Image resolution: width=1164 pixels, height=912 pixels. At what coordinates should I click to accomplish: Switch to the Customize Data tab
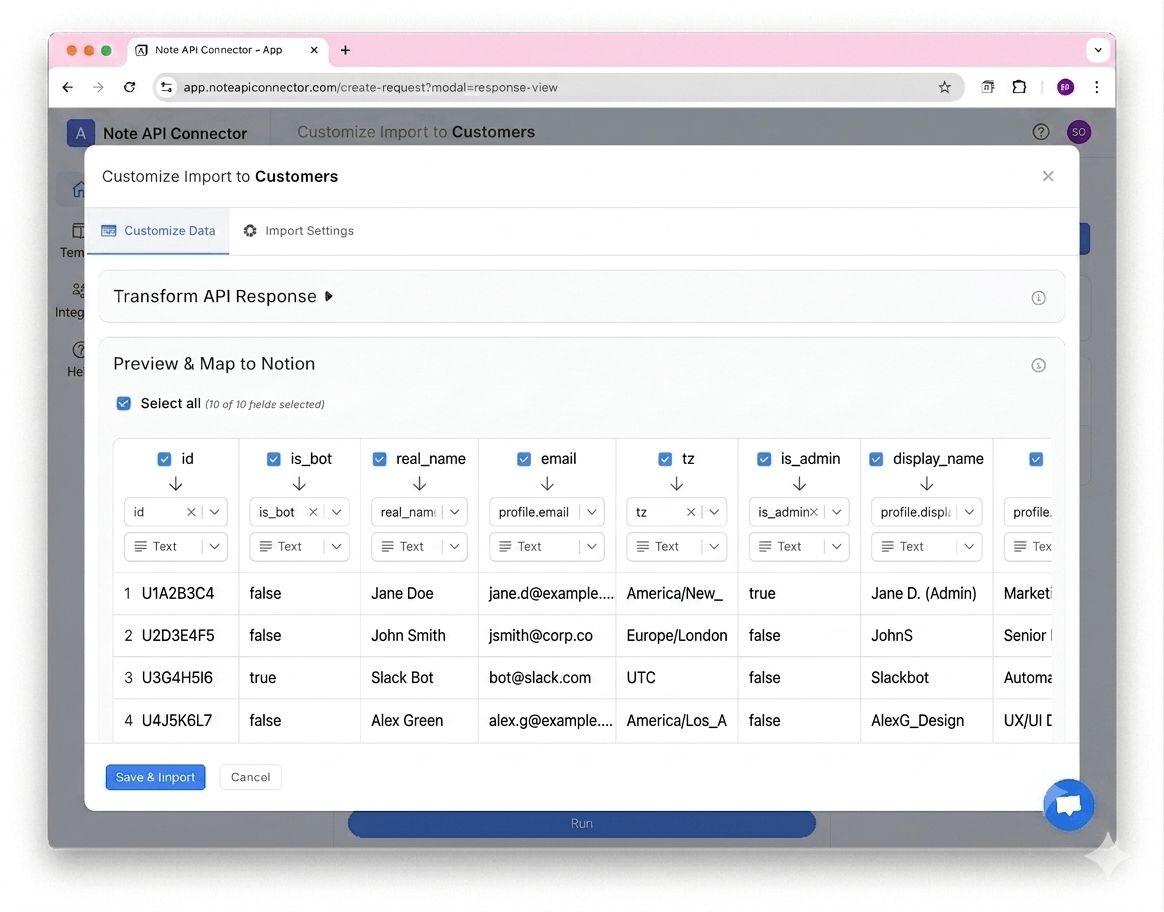point(158,231)
